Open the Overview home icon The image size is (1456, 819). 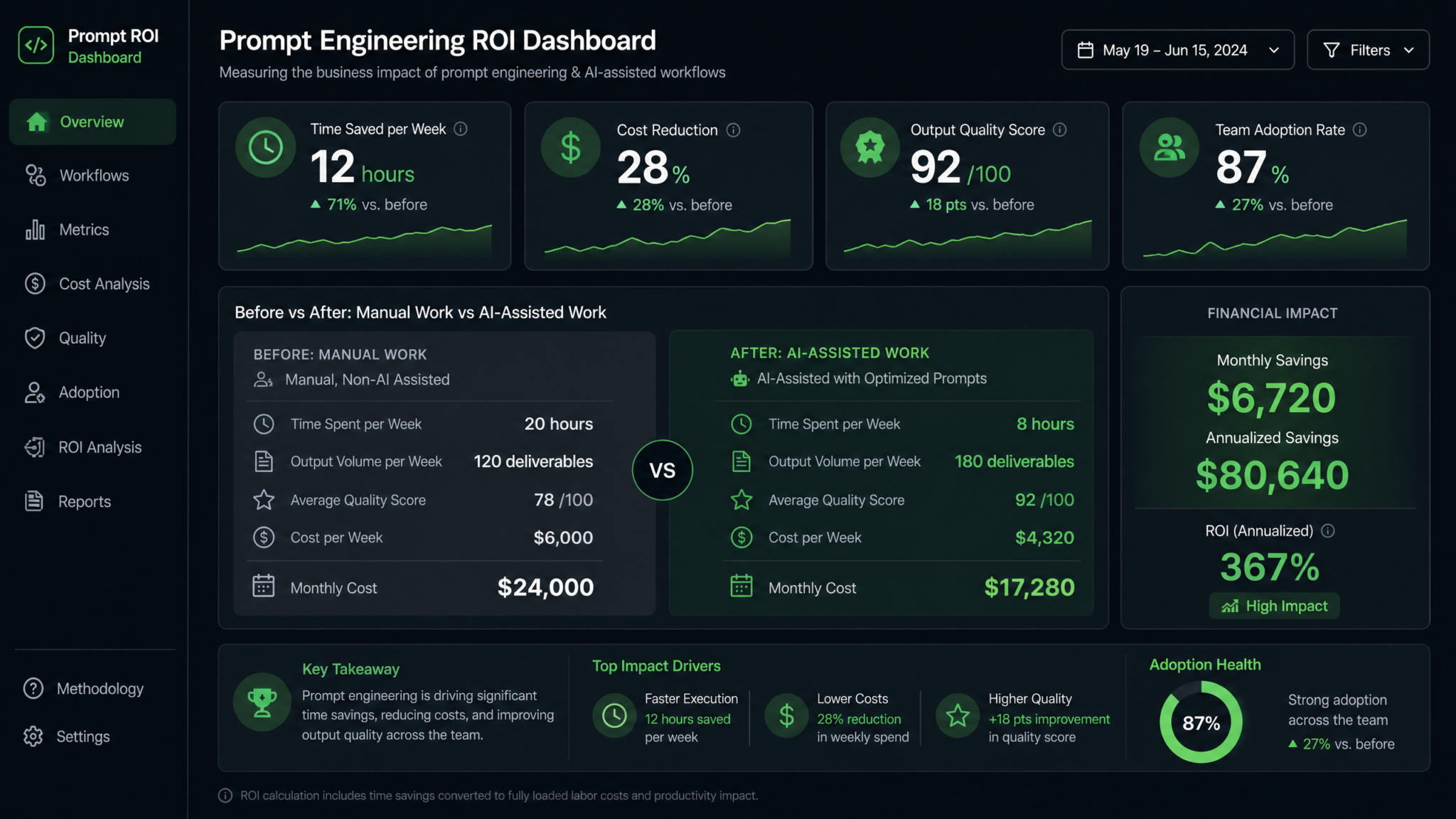37,122
